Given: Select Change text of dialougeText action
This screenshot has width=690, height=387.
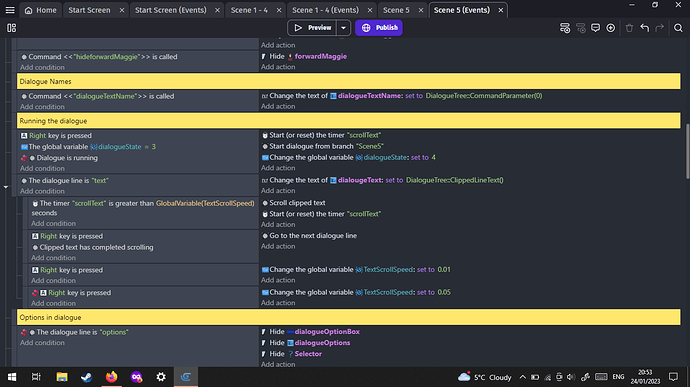Looking at the screenshot, I should tap(382, 180).
